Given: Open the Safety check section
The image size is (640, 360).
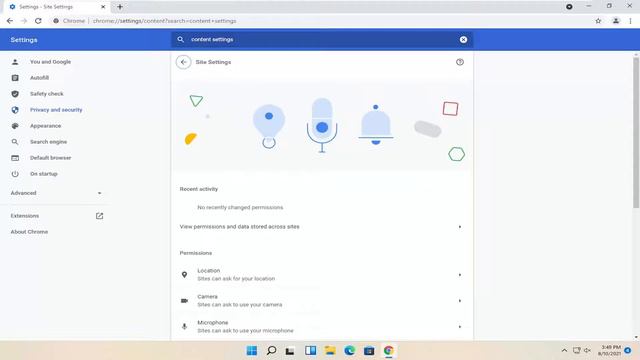Looking at the screenshot, I should coord(47,93).
